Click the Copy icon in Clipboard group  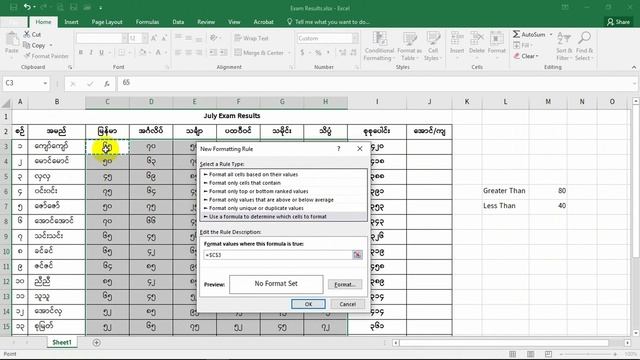pos(27,45)
